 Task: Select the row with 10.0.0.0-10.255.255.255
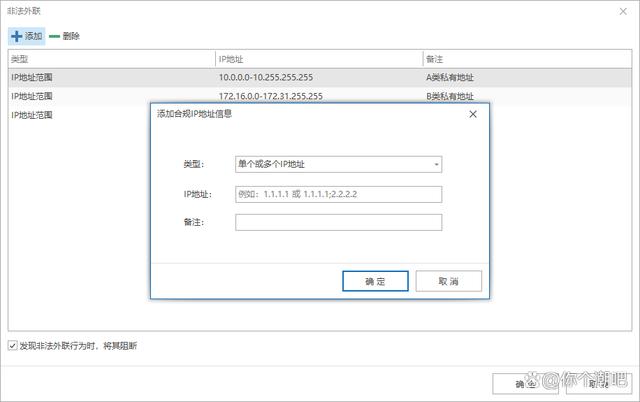coord(320,78)
